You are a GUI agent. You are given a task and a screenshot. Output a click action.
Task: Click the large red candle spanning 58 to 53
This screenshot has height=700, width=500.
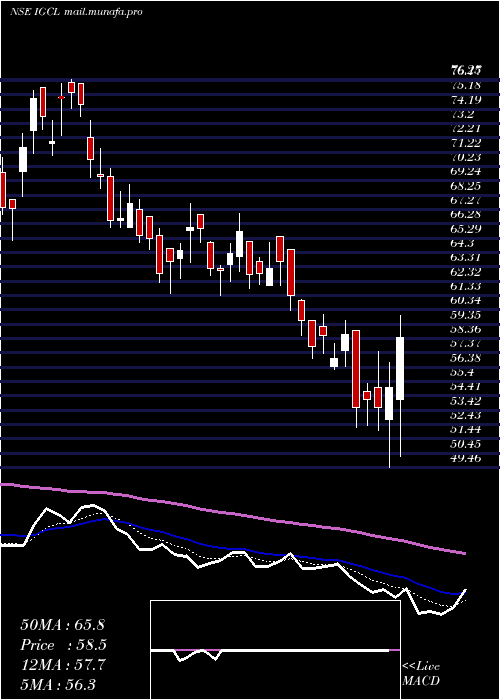[356, 369]
